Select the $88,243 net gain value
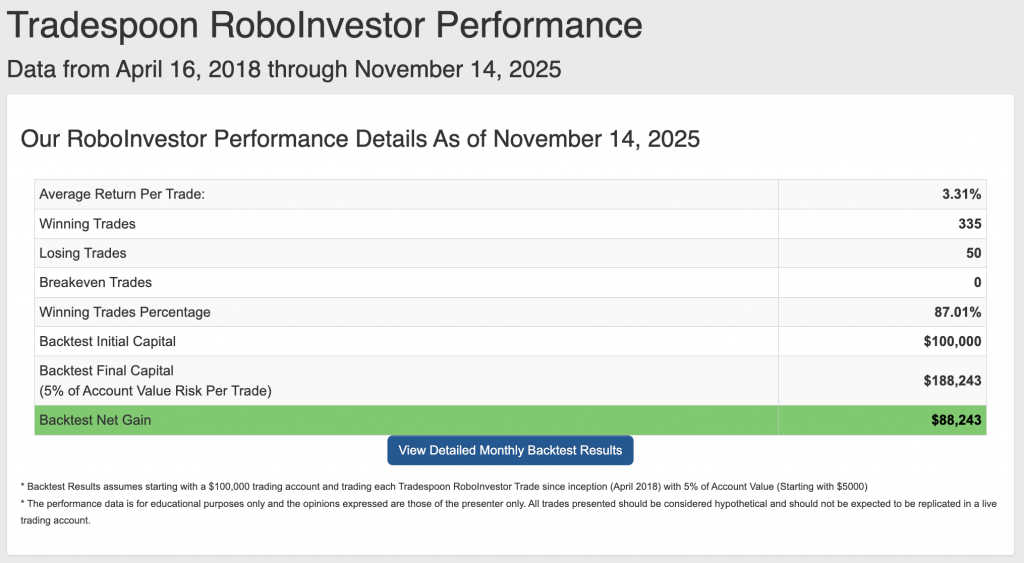The width and height of the screenshot is (1024, 563). pyautogui.click(x=956, y=421)
